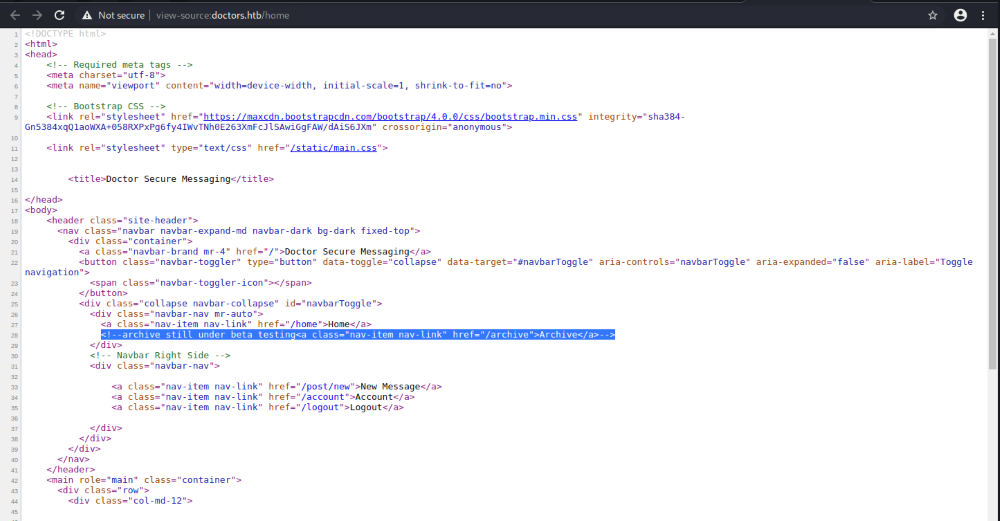The width and height of the screenshot is (1000, 521).
Task: Bookmark this page with star icon
Action: tap(933, 15)
